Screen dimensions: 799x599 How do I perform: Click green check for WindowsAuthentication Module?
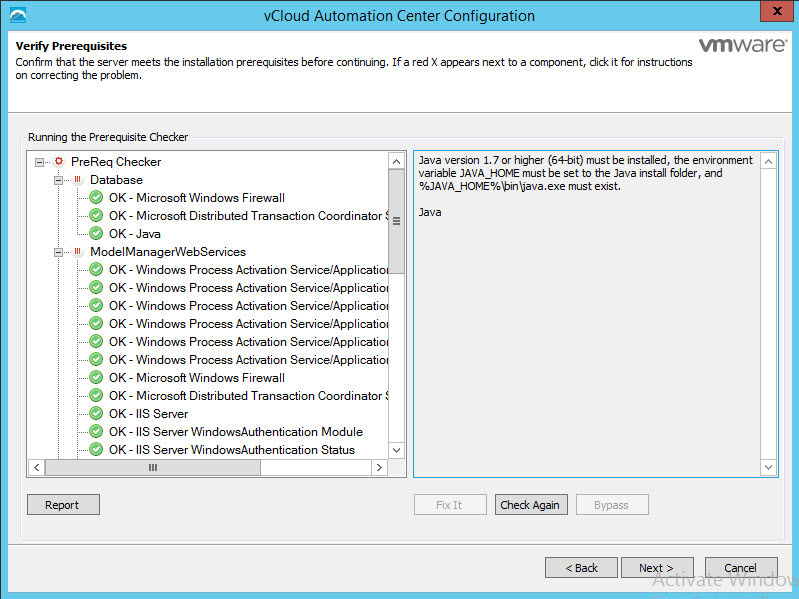coord(97,432)
